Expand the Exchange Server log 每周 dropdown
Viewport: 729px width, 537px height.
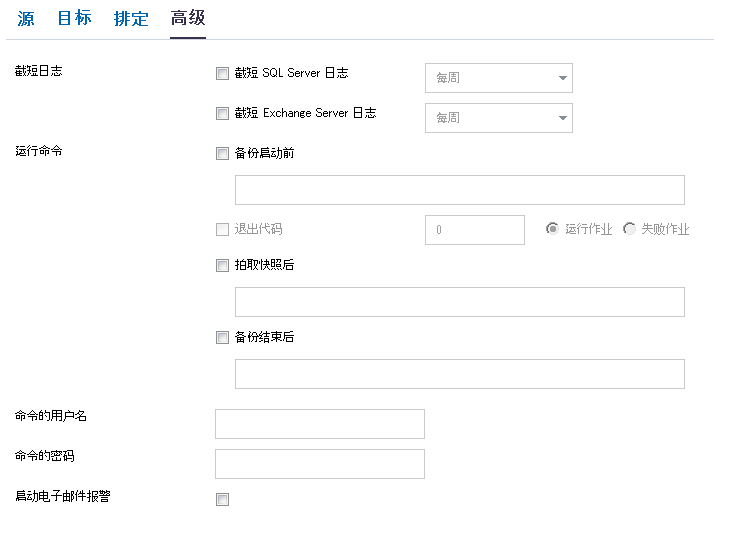tap(499, 118)
